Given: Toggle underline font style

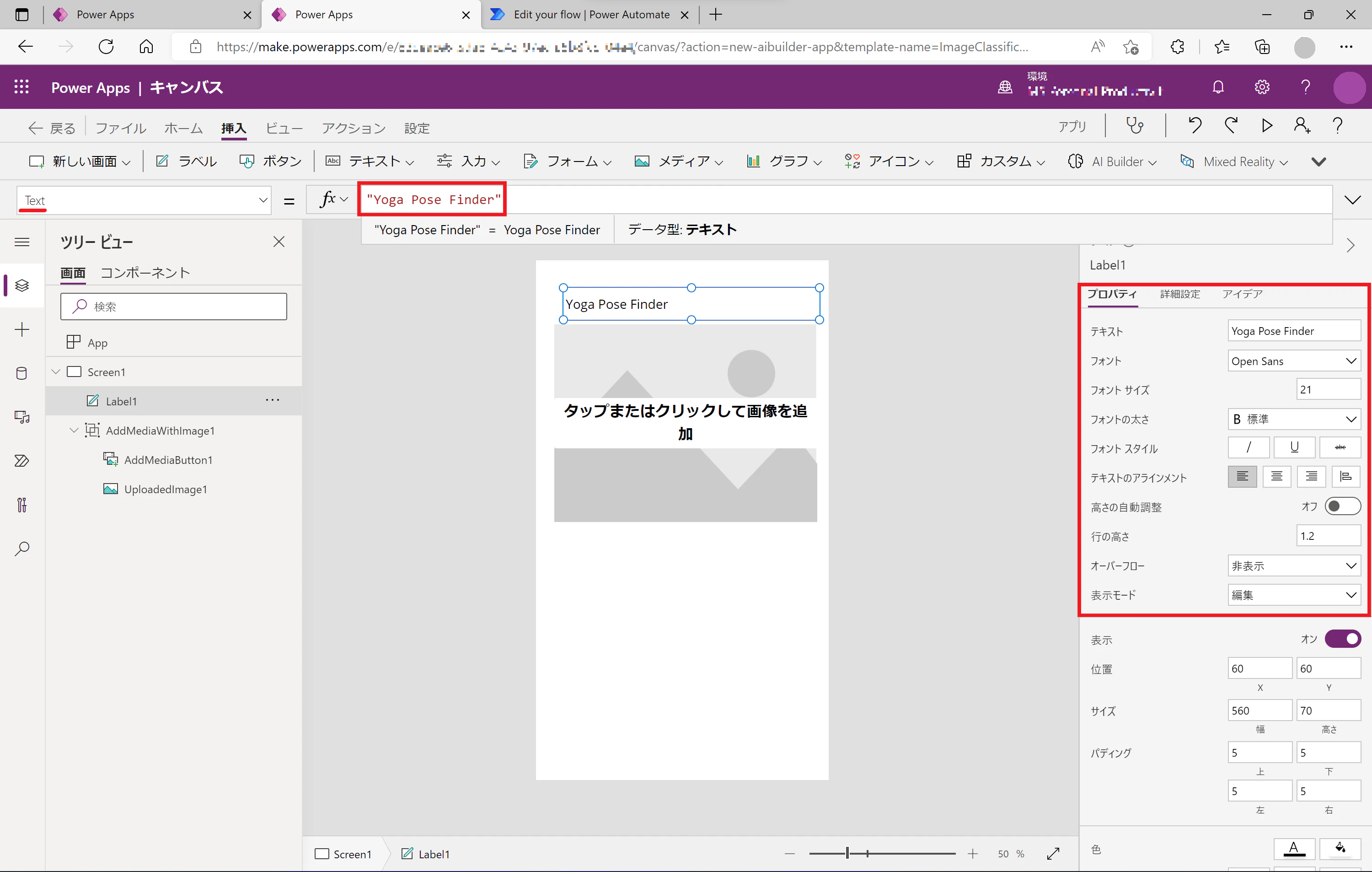Looking at the screenshot, I should (1294, 447).
